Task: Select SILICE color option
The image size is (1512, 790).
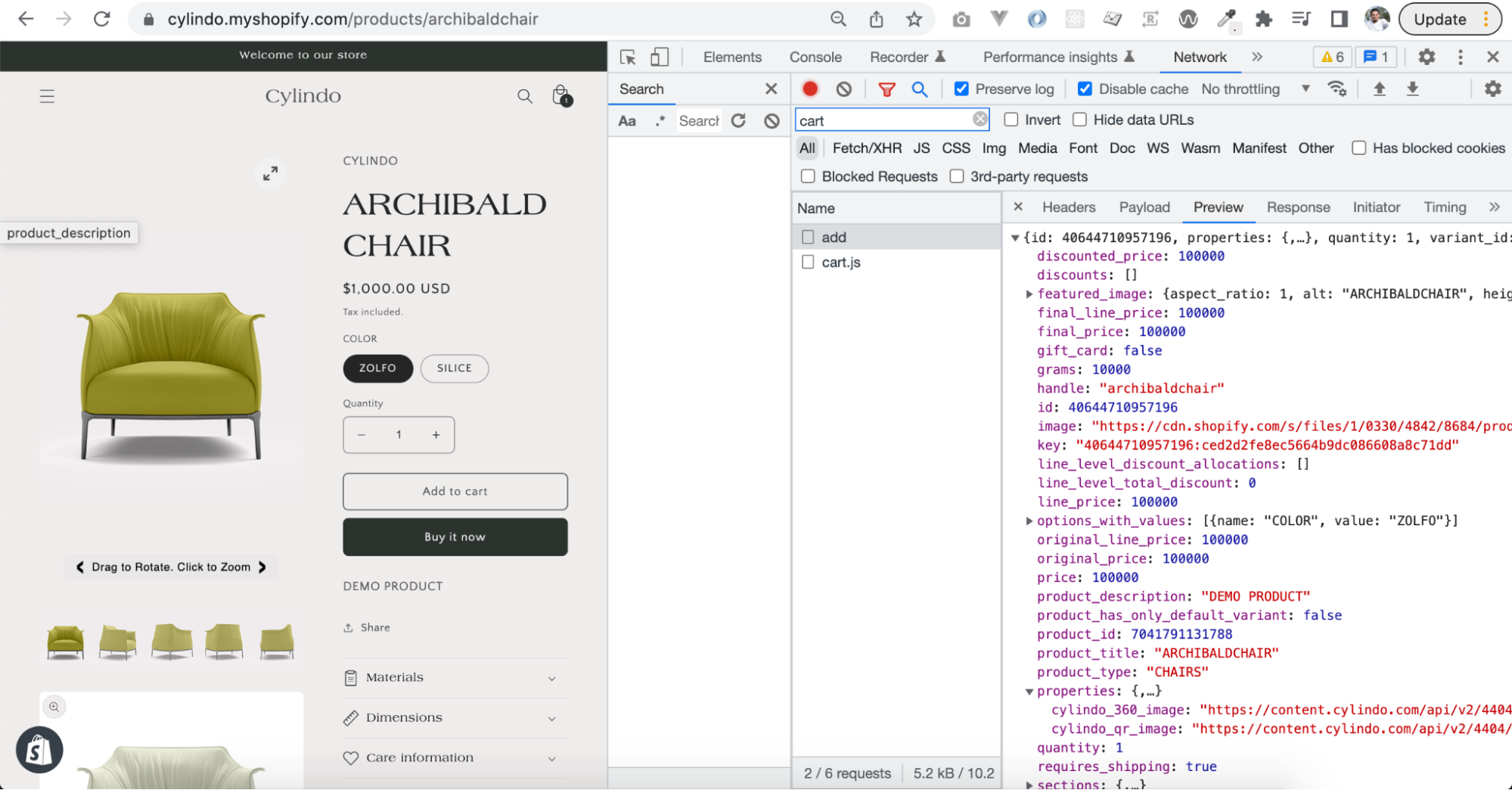Action: tap(455, 368)
